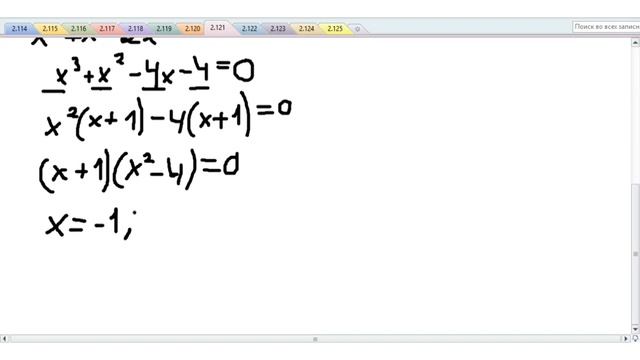Select the 2.116 section tab

point(78,29)
